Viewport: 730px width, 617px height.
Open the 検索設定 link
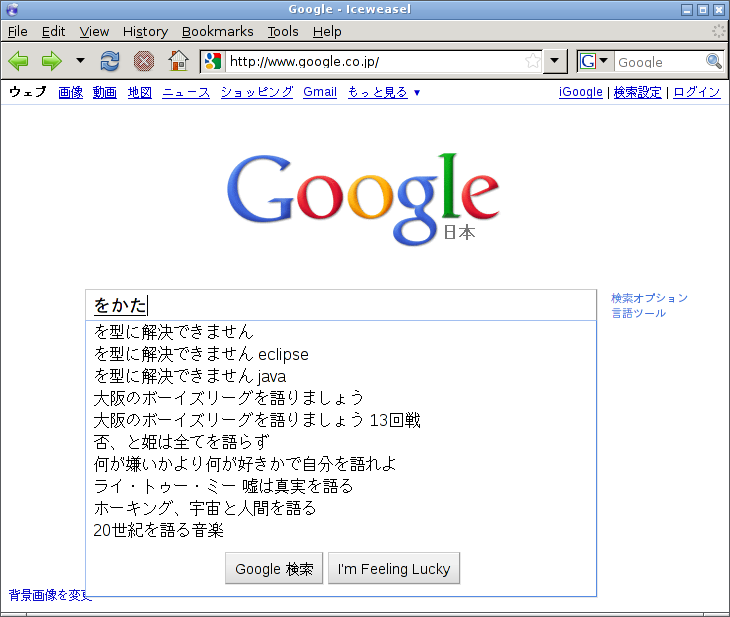pyautogui.click(x=637, y=92)
